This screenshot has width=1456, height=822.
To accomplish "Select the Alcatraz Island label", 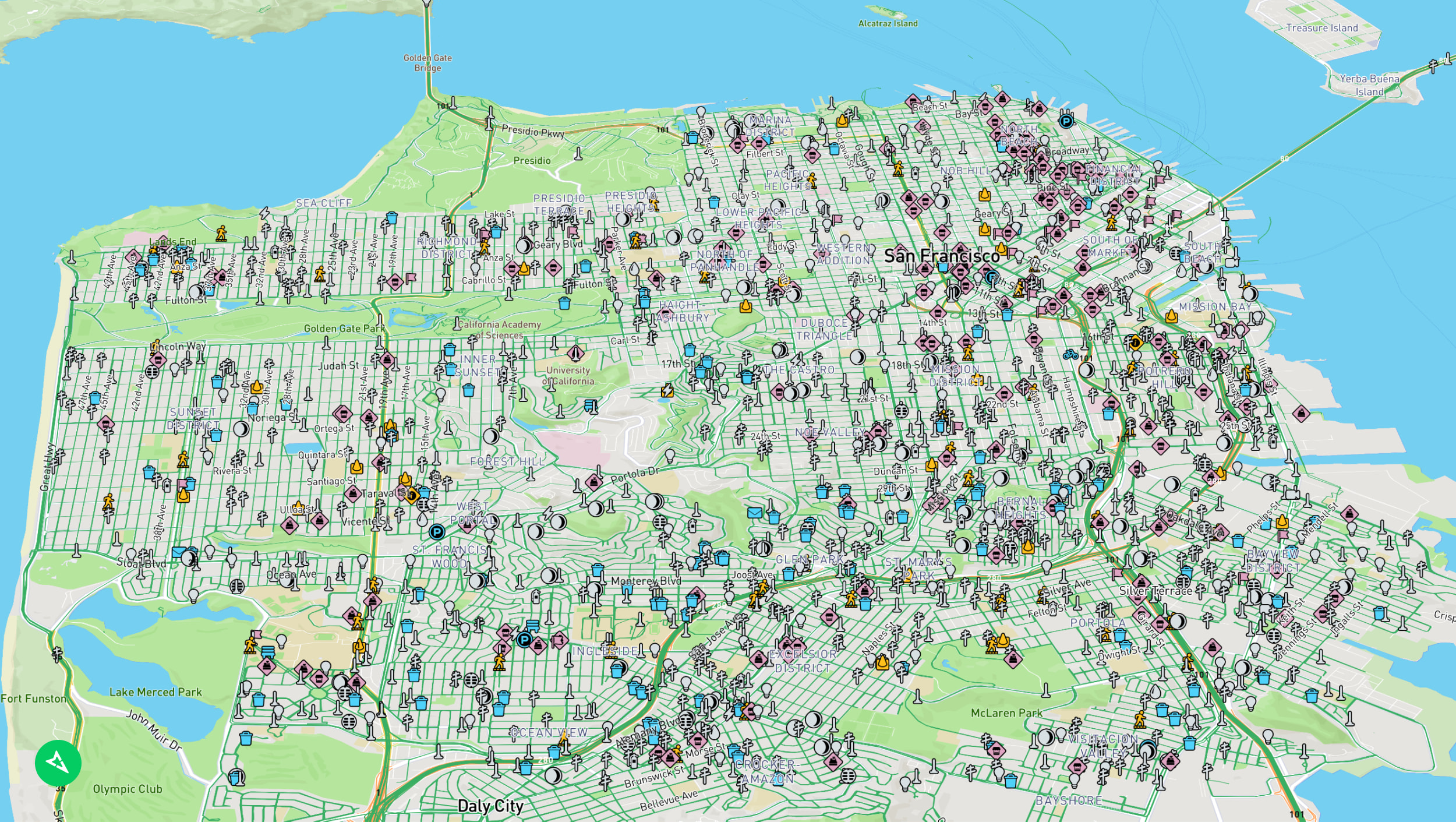I will [888, 23].
